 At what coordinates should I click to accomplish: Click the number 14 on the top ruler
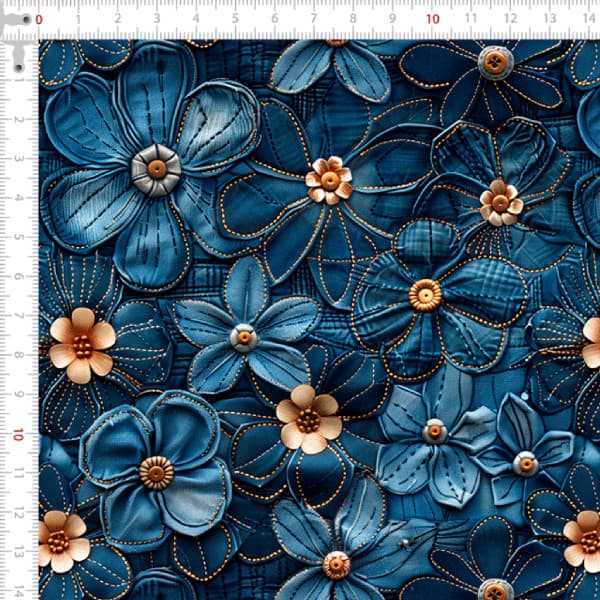589,18
